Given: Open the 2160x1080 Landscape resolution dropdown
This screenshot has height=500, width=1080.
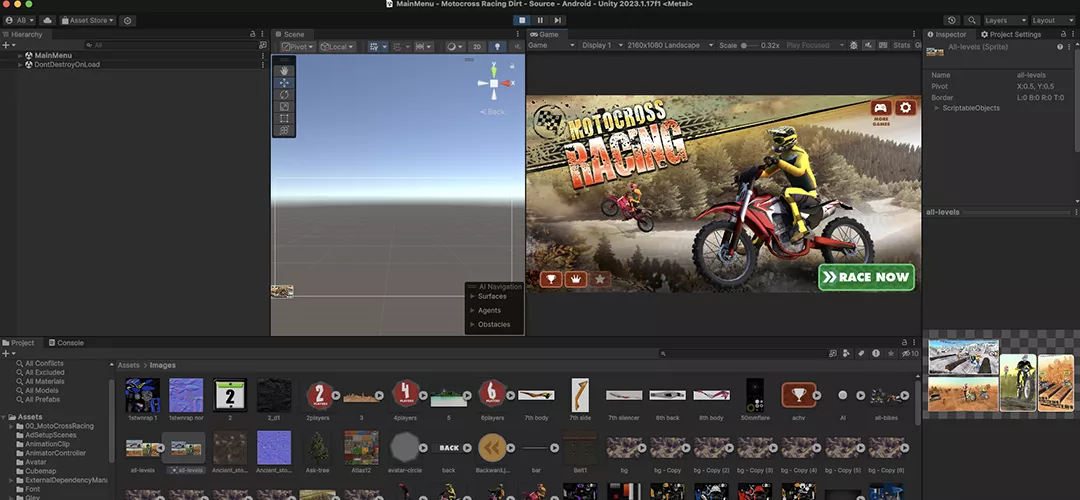Looking at the screenshot, I should pyautogui.click(x=670, y=45).
